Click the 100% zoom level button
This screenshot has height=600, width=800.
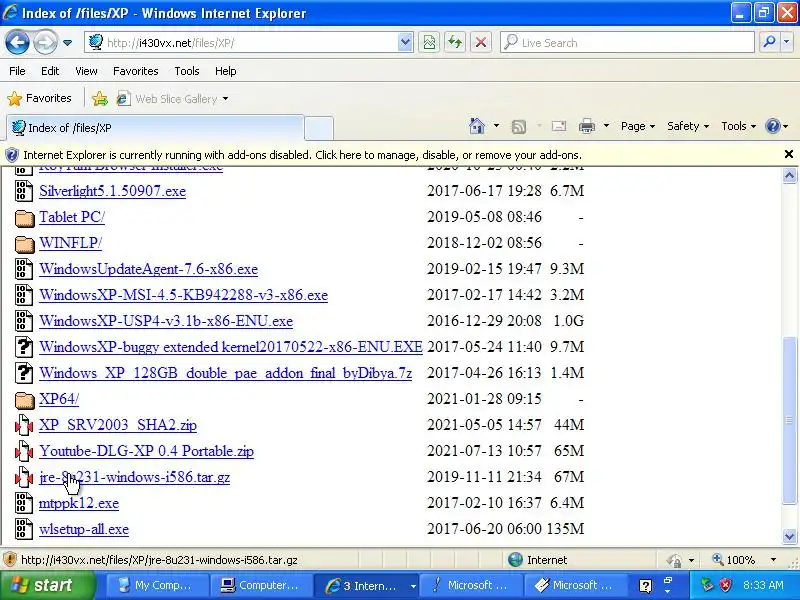pyautogui.click(x=734, y=560)
